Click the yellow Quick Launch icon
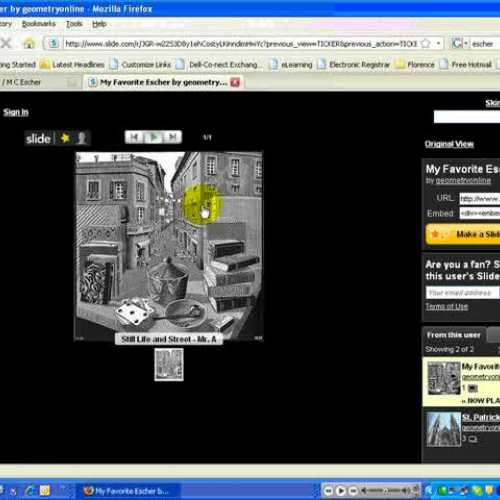This screenshot has height=500, width=500. (45, 491)
